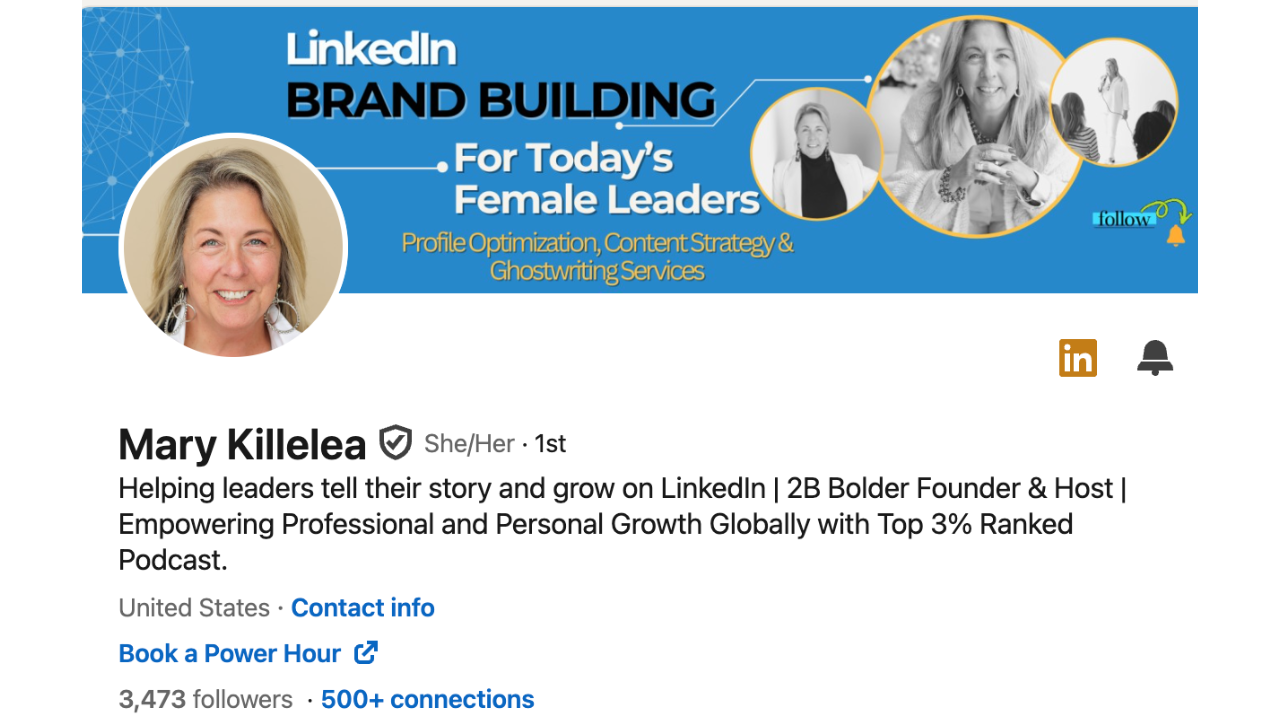Click the name Mary Killelea
Image resolution: width=1280 pixels, height=720 pixels.
(x=242, y=445)
